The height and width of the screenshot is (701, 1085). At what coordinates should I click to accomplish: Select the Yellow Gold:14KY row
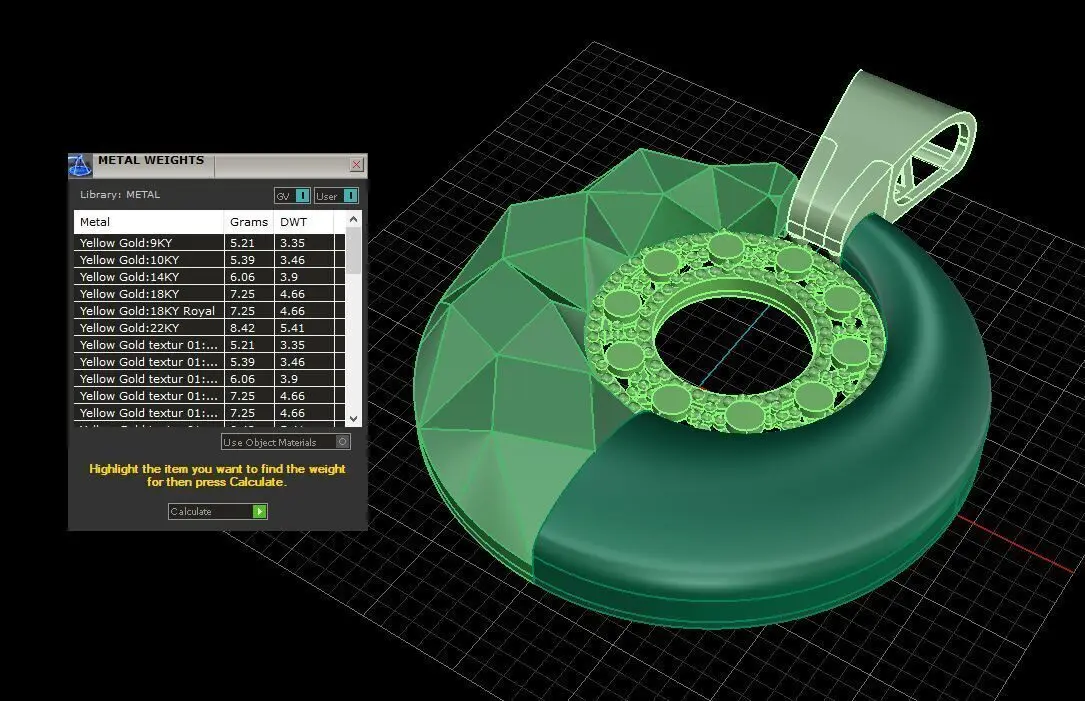210,277
